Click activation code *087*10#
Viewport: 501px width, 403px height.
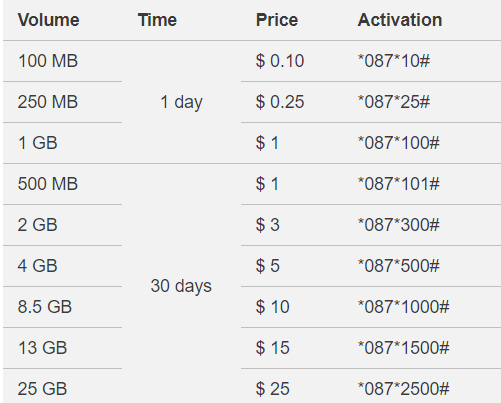(394, 61)
